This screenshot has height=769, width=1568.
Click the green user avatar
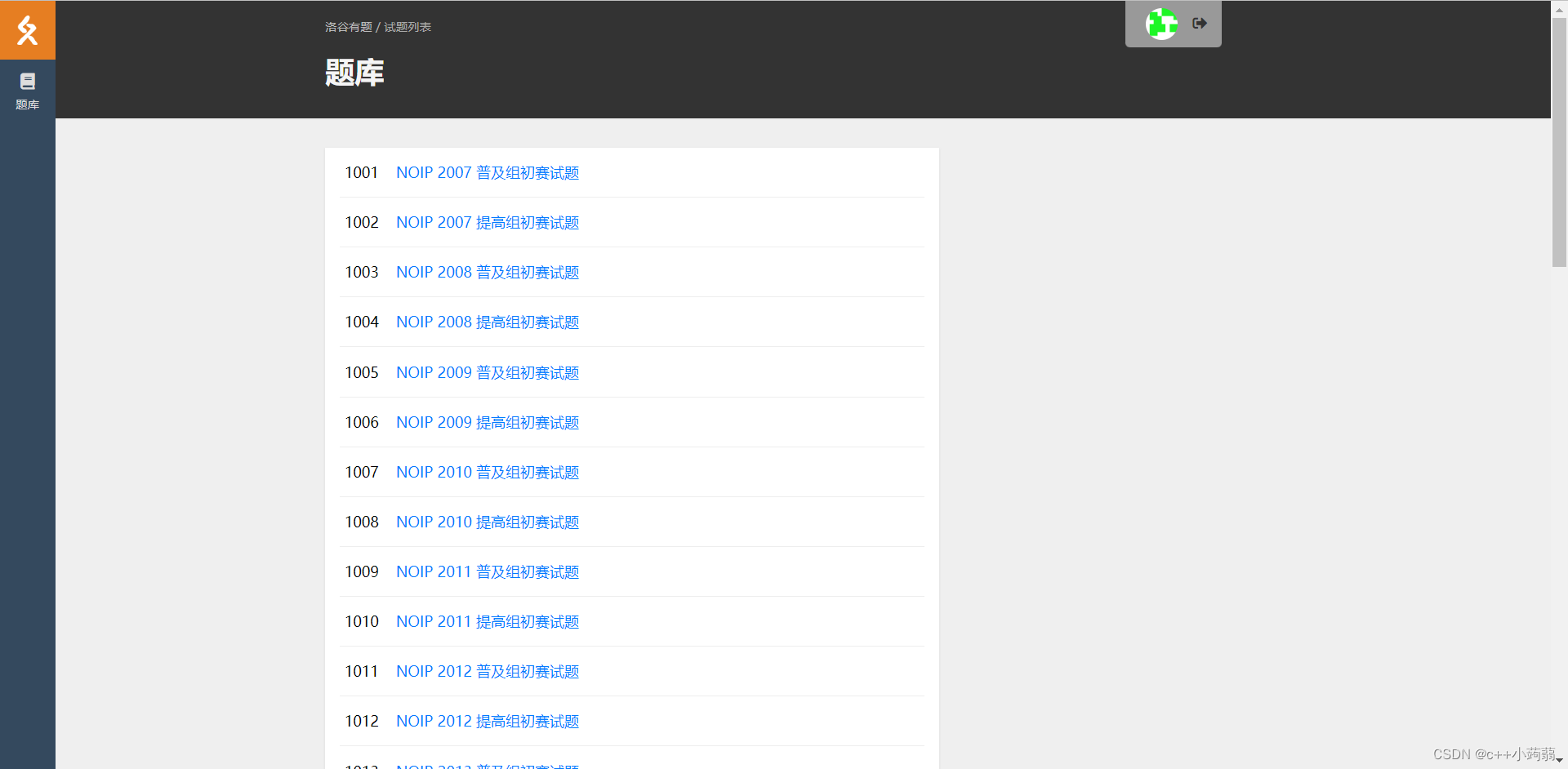pos(1161,24)
